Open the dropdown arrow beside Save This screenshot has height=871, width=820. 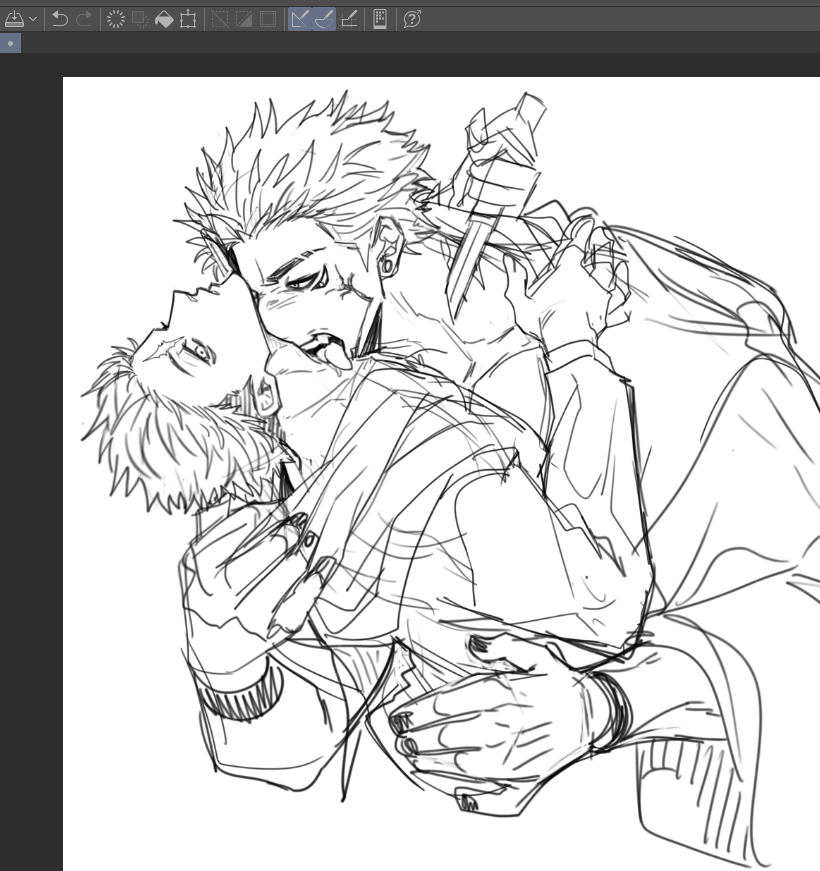tap(33, 19)
